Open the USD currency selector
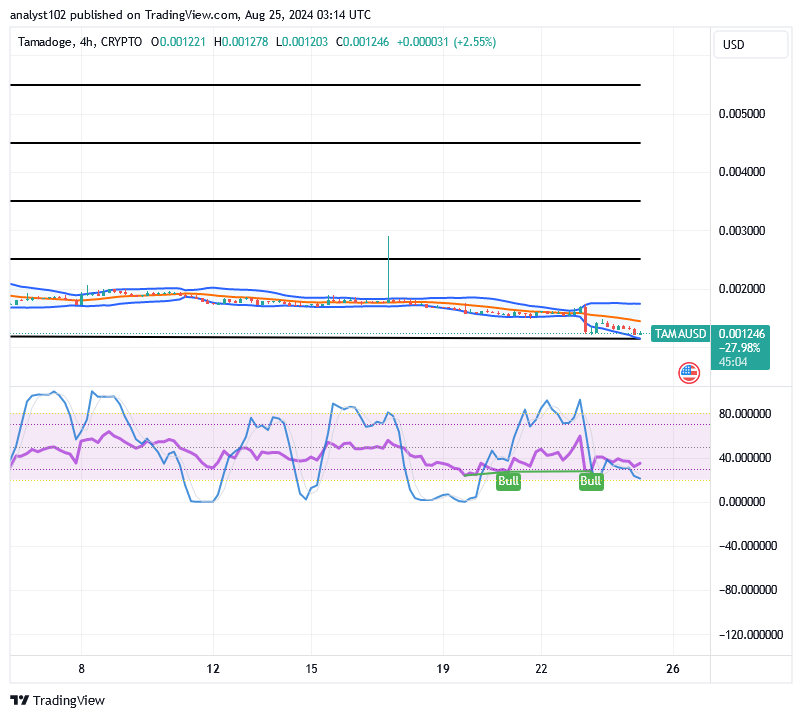 pyautogui.click(x=750, y=44)
